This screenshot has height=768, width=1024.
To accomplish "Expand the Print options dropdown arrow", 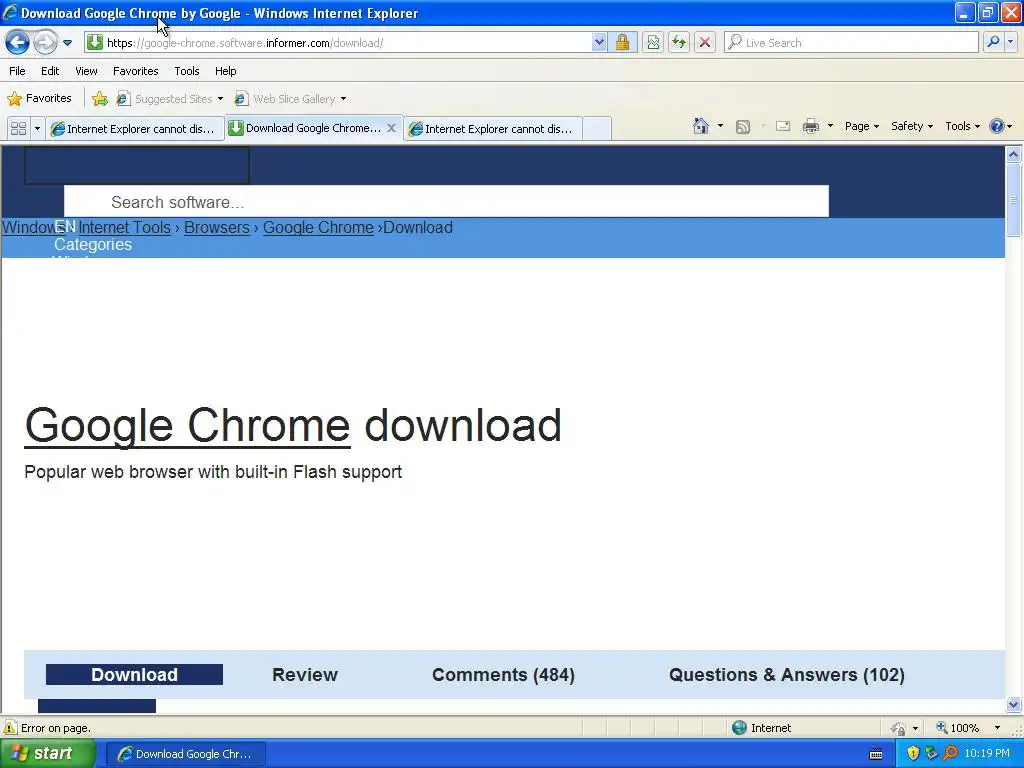I will tap(830, 126).
